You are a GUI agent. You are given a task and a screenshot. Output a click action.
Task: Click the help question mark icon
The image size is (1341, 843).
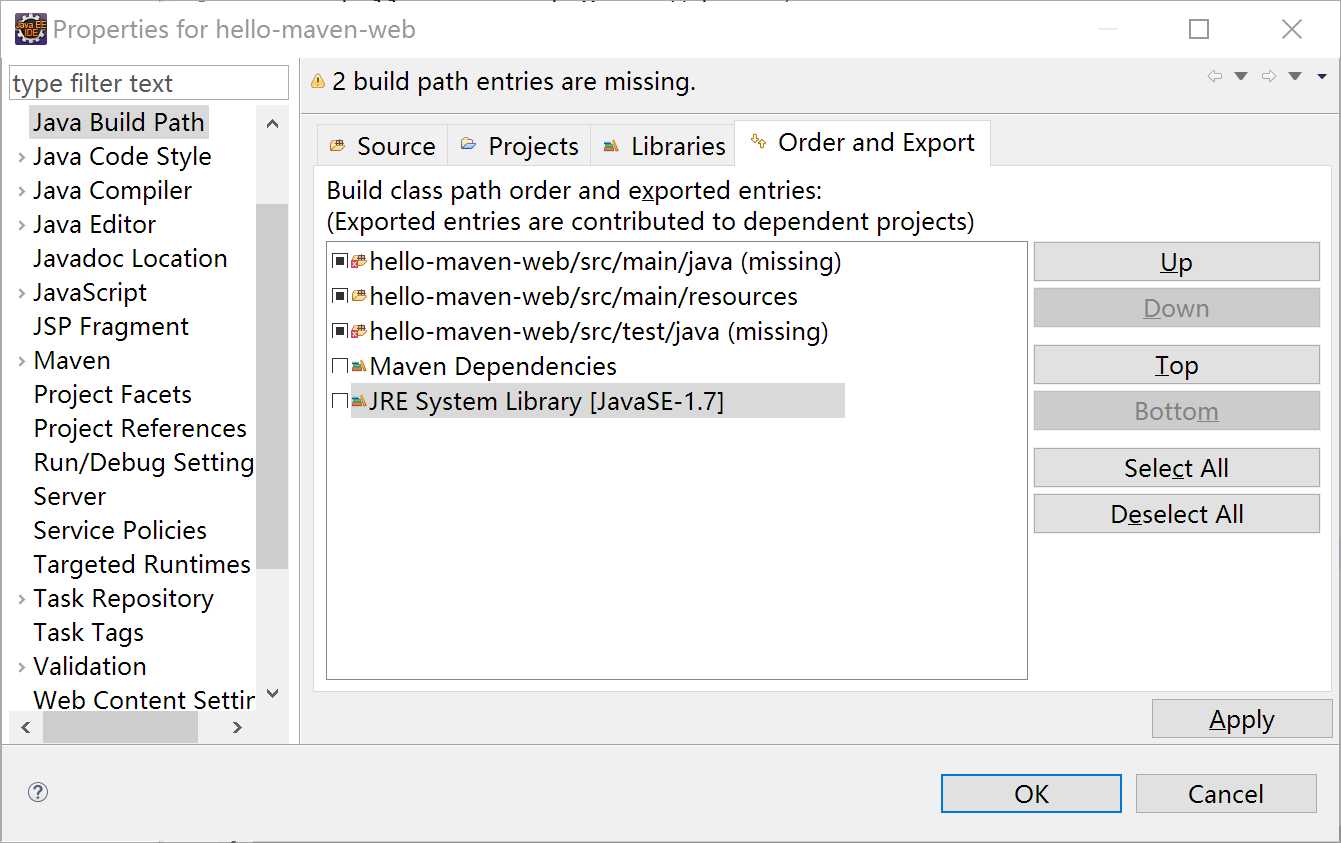(x=38, y=792)
